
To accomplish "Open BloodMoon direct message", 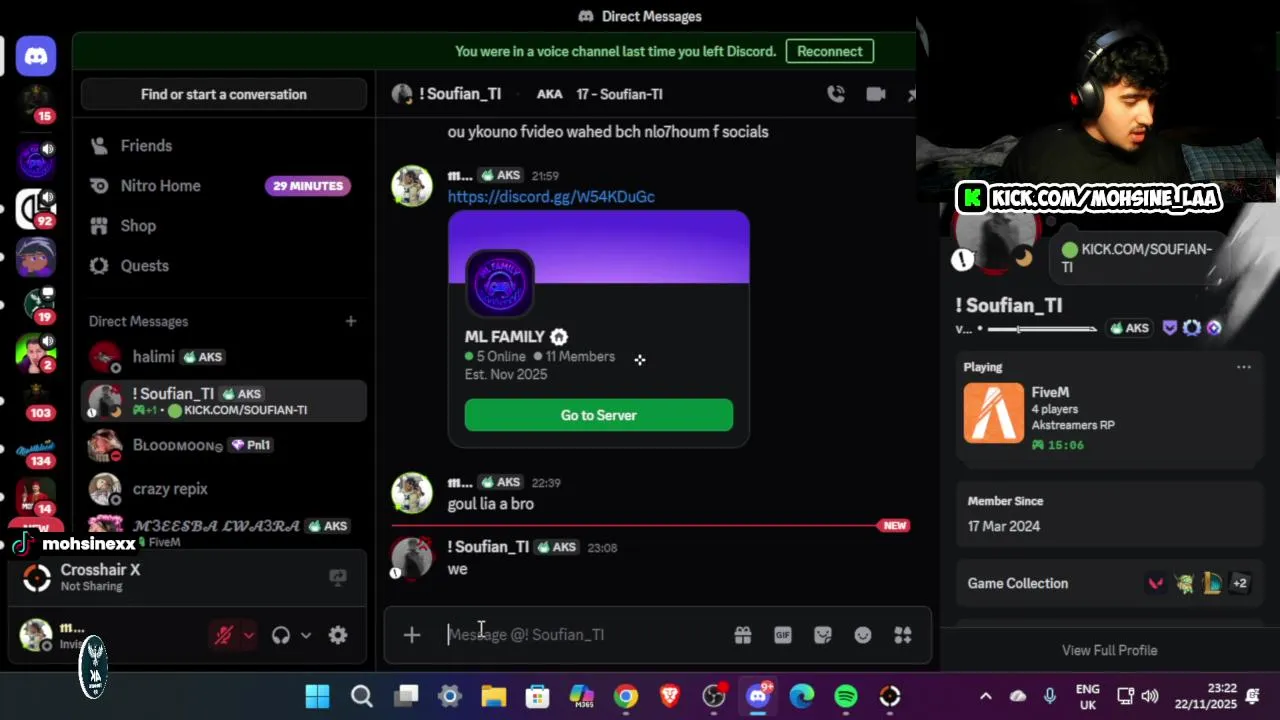I will (x=224, y=445).
